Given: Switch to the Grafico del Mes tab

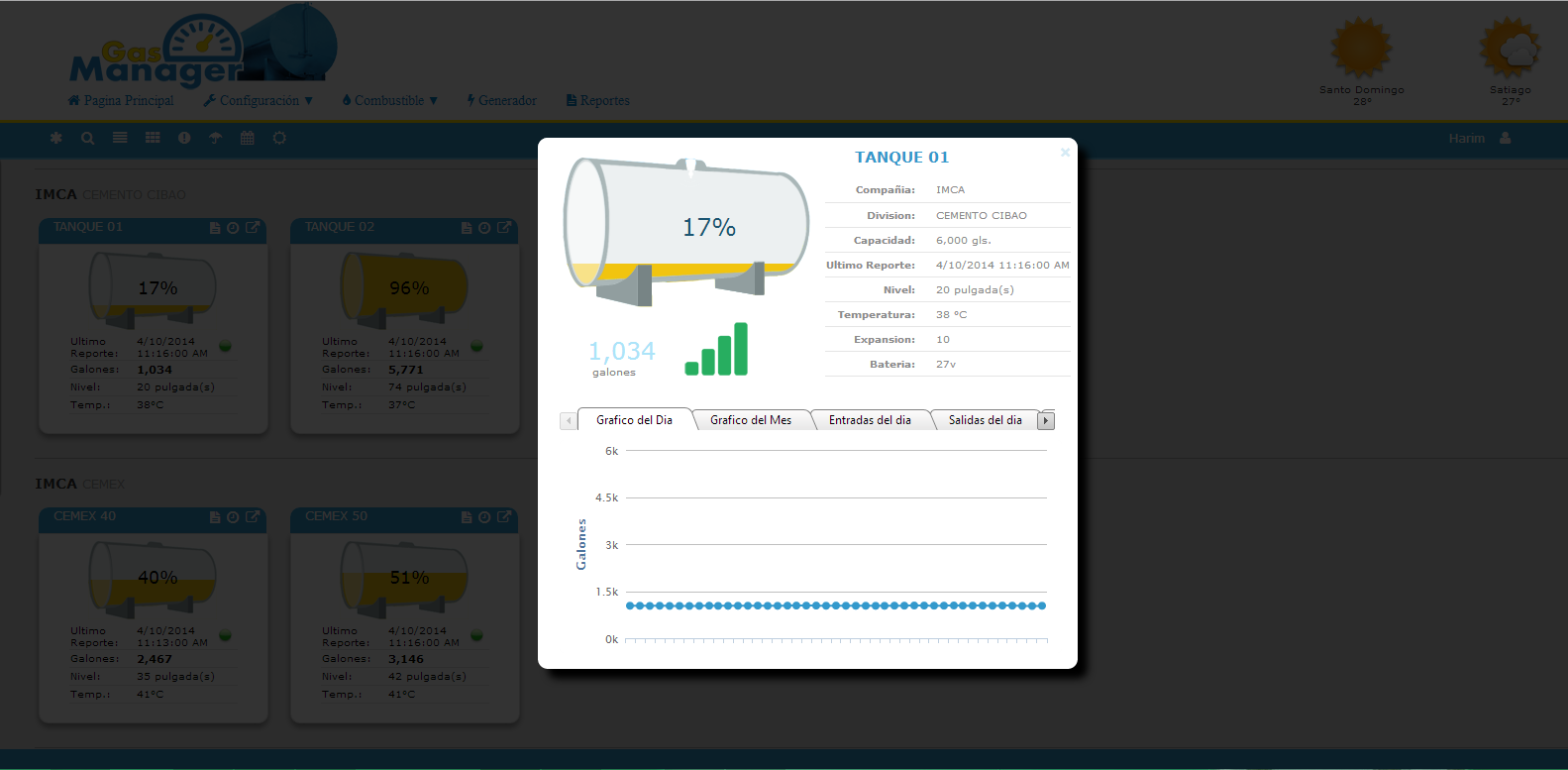Looking at the screenshot, I should [751, 420].
